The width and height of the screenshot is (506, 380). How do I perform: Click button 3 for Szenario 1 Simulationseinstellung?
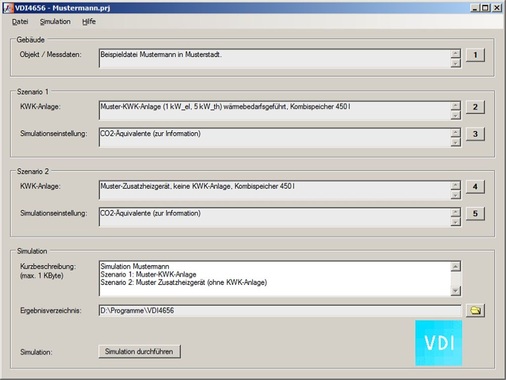pyautogui.click(x=475, y=134)
